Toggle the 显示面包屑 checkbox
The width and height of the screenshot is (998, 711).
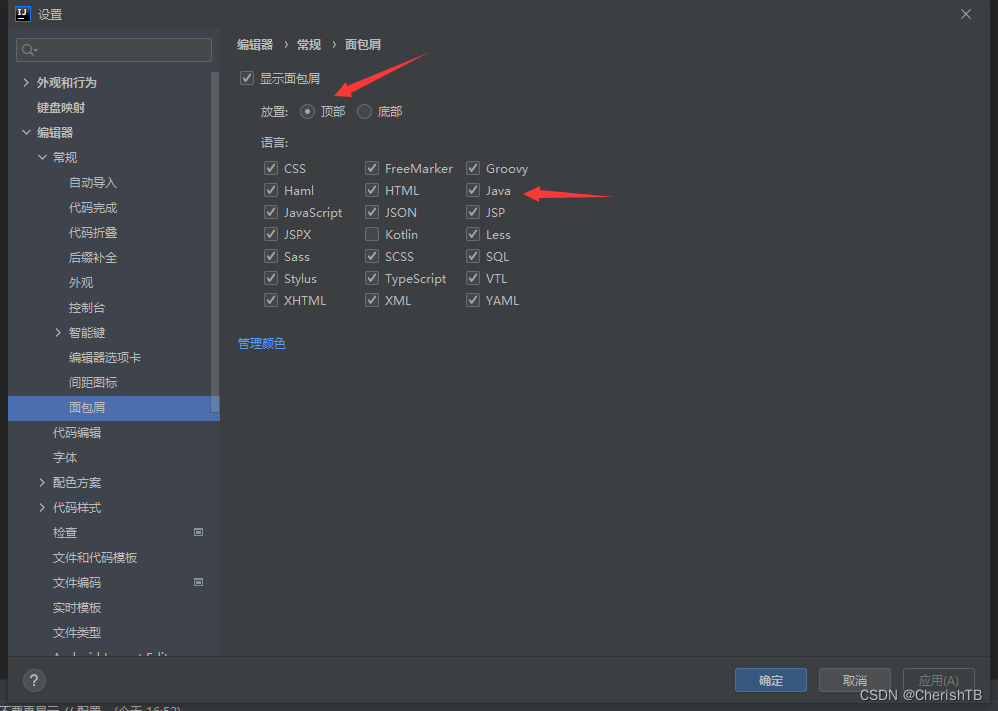pos(247,78)
